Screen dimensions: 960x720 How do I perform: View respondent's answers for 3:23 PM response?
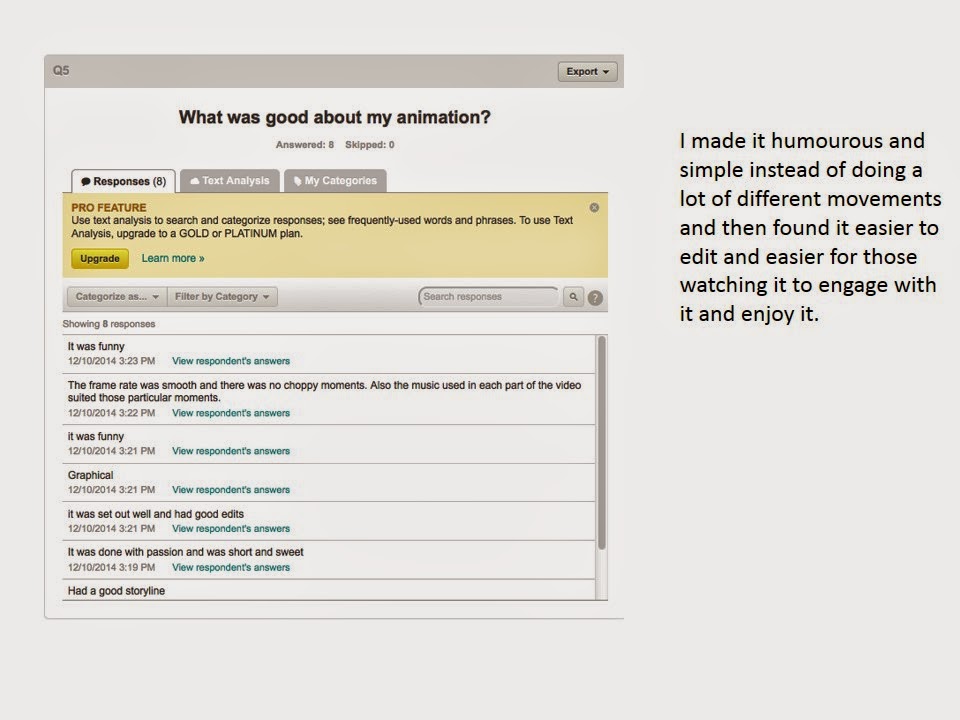[x=231, y=361]
